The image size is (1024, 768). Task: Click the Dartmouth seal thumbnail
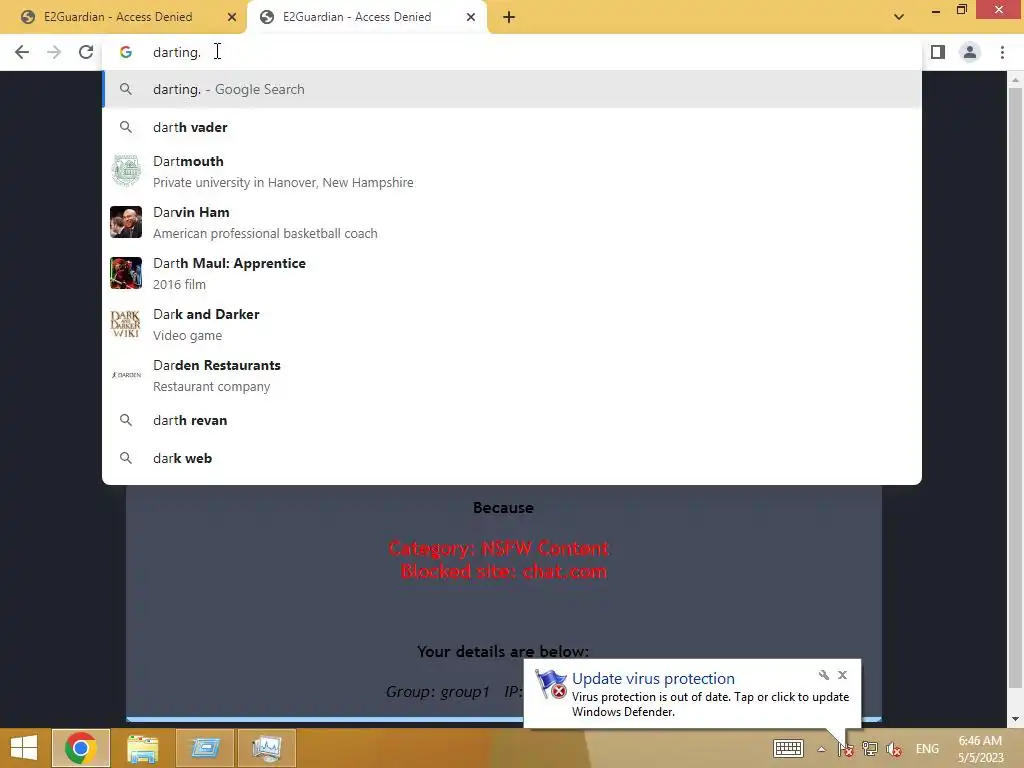tap(126, 171)
